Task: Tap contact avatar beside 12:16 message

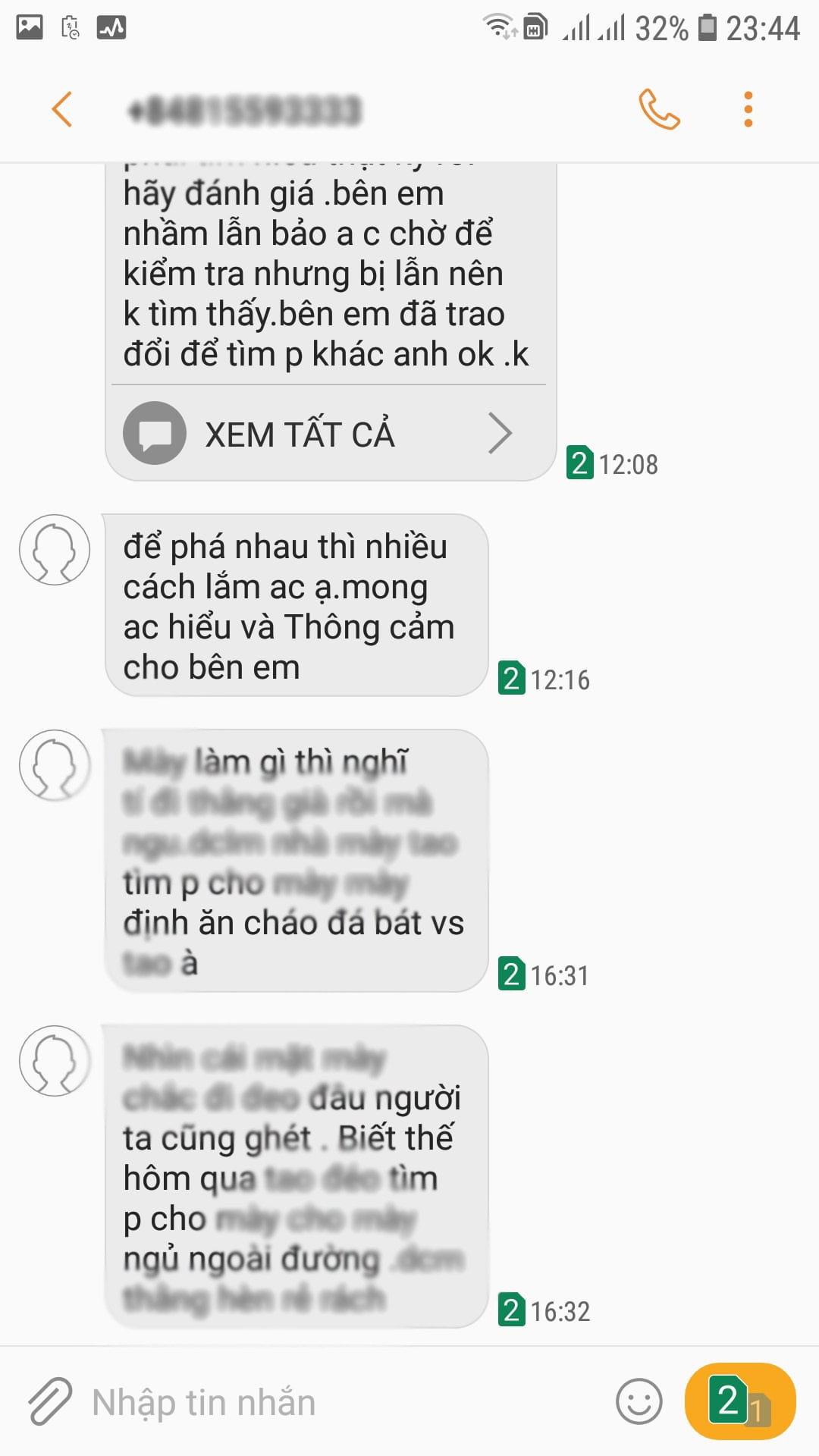Action: click(55, 550)
